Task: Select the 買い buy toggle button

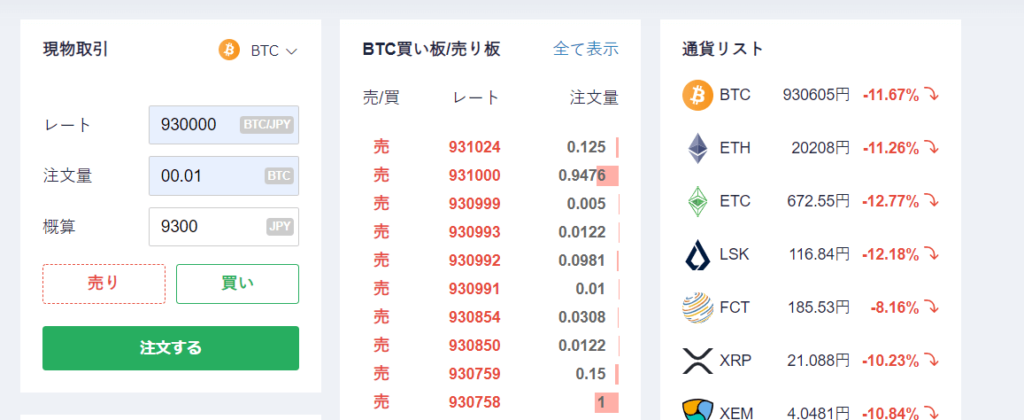Action: tap(238, 283)
